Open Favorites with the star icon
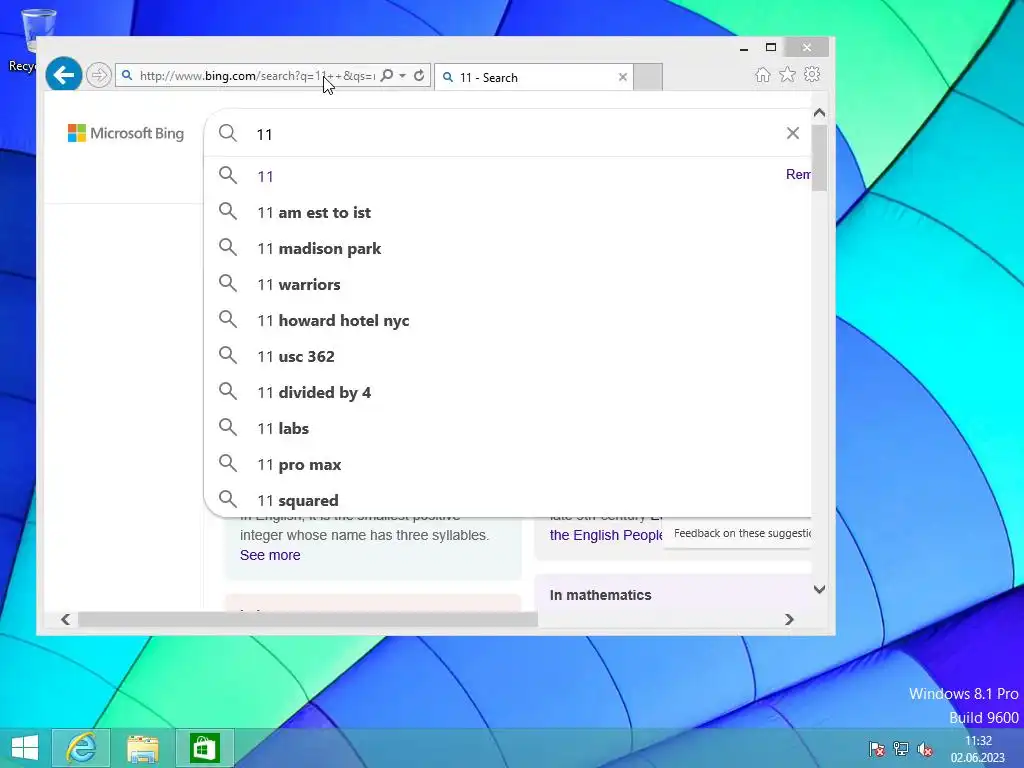 (788, 74)
